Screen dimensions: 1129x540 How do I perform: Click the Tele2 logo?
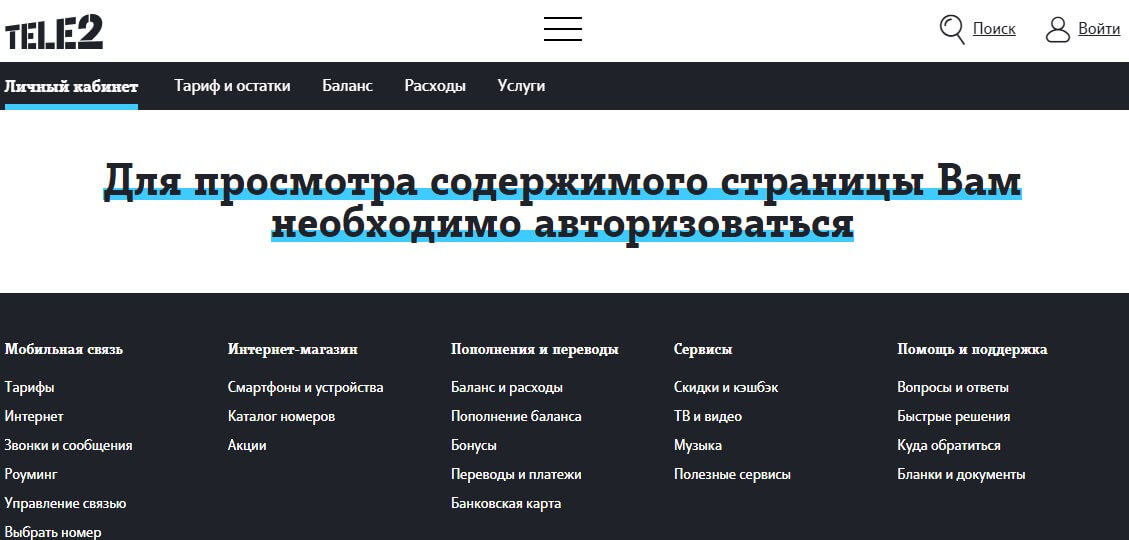[54, 32]
